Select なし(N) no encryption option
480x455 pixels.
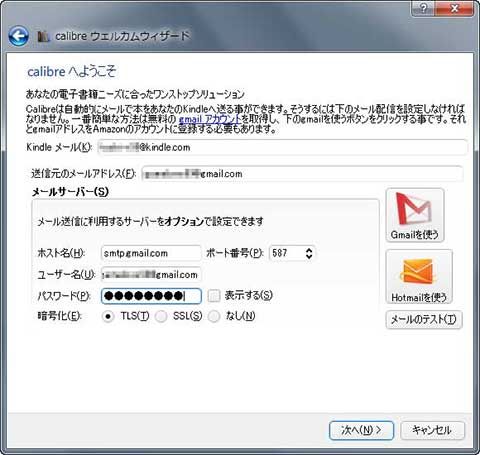click(214, 316)
